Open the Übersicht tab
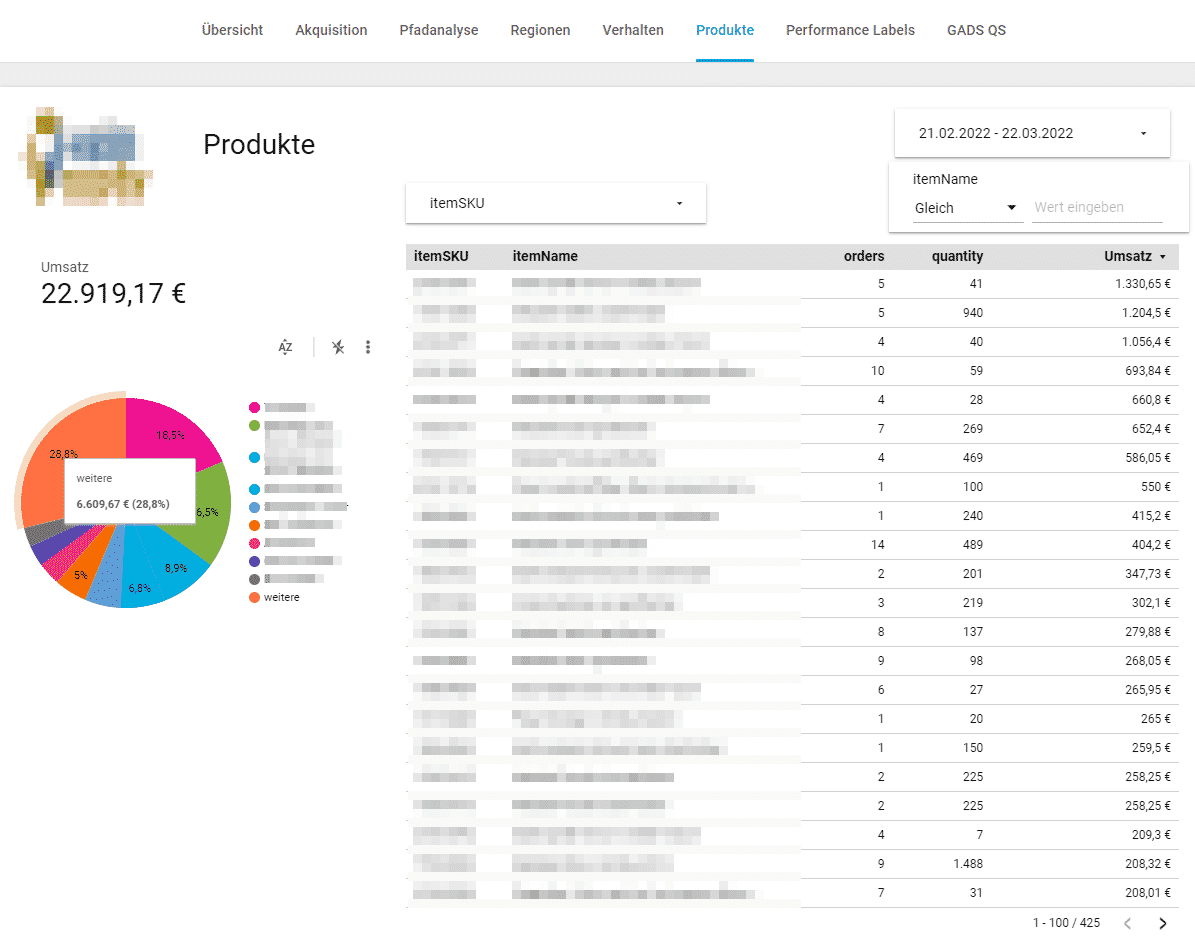Screen dimensions: 1195x949 click(x=232, y=30)
